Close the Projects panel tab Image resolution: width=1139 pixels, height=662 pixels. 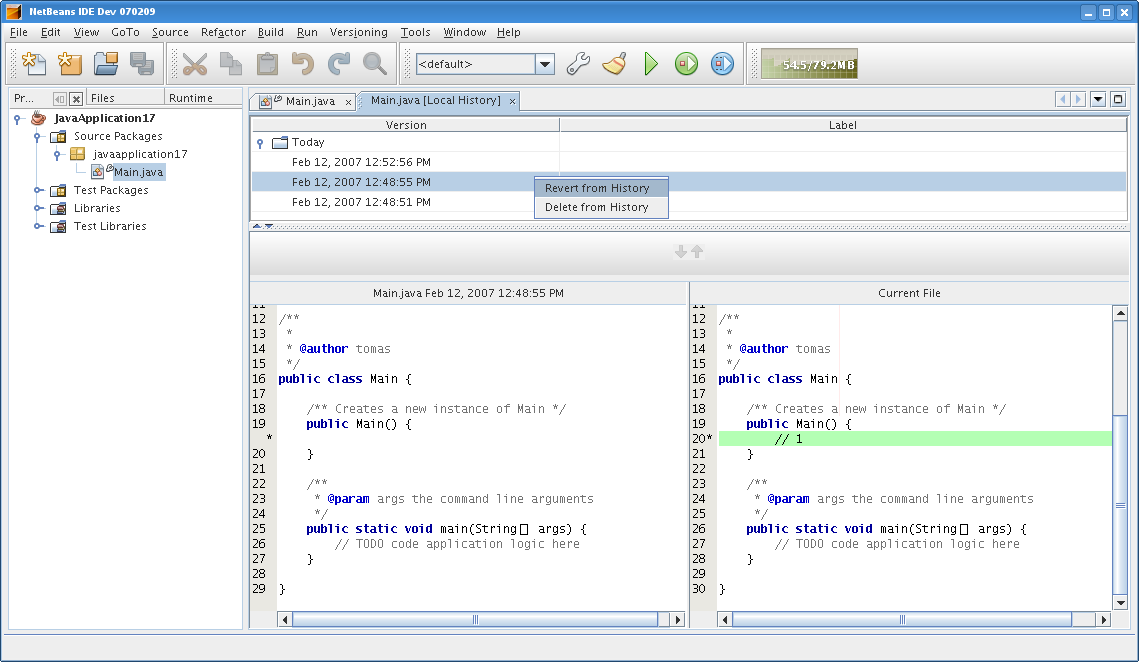click(x=76, y=98)
